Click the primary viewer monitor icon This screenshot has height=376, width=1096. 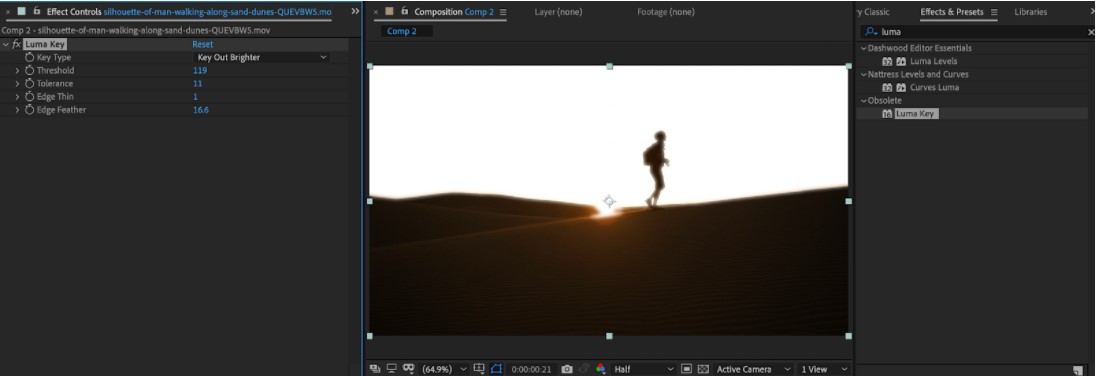click(391, 369)
